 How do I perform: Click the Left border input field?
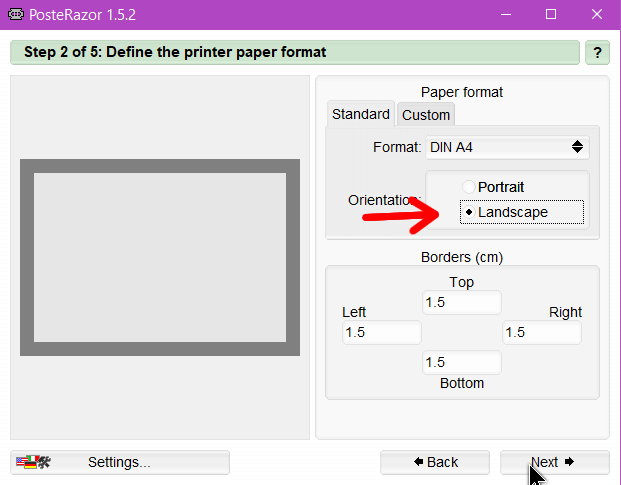(x=382, y=332)
